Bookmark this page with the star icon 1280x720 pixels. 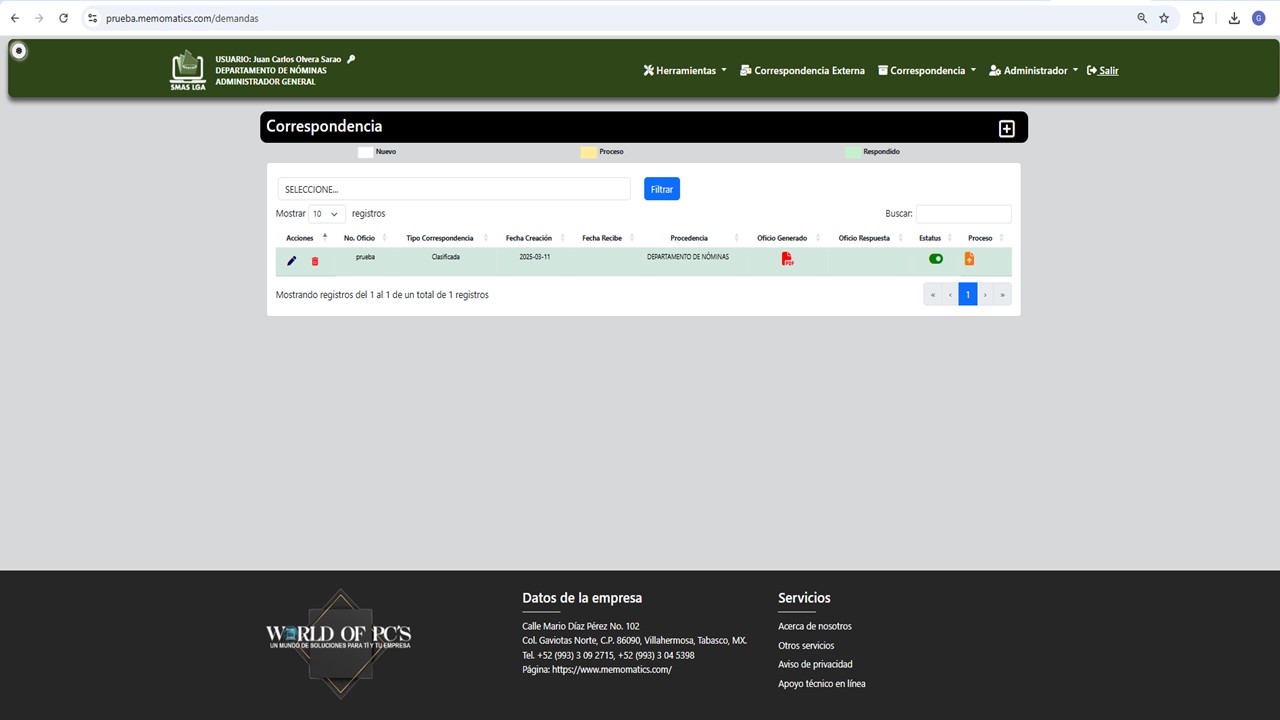tap(1164, 18)
